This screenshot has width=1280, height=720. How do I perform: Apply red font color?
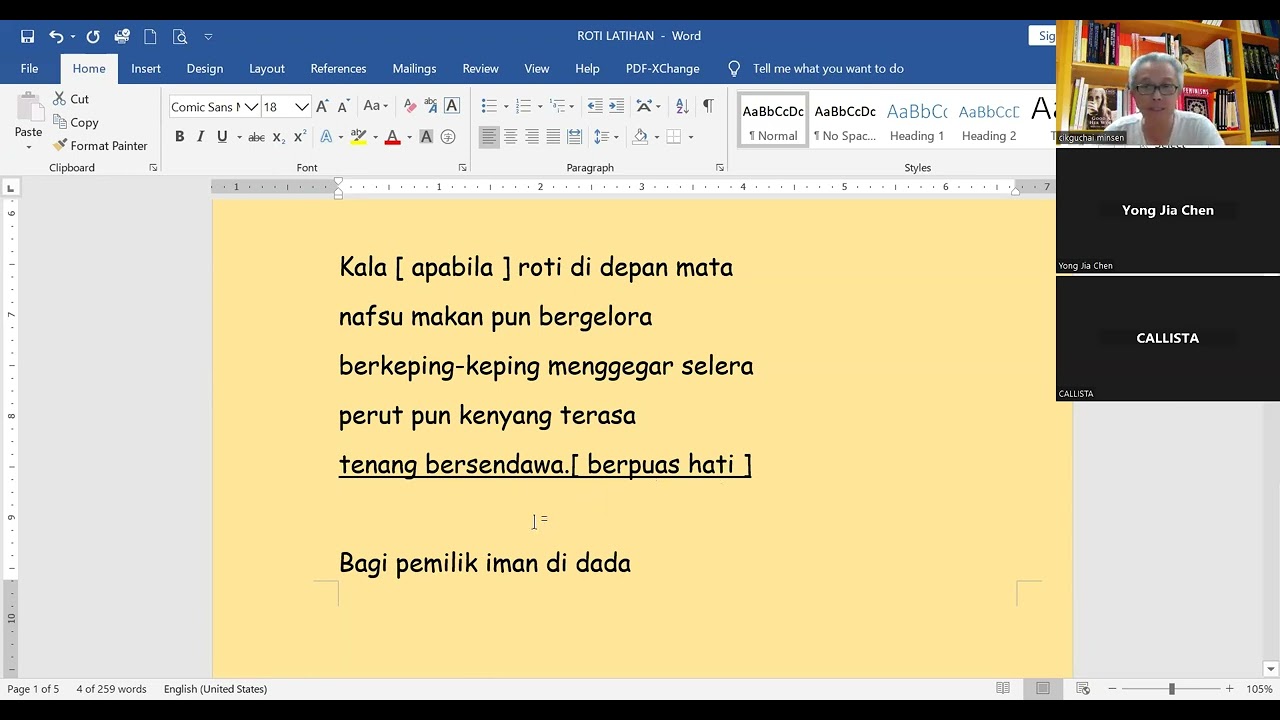point(392,137)
